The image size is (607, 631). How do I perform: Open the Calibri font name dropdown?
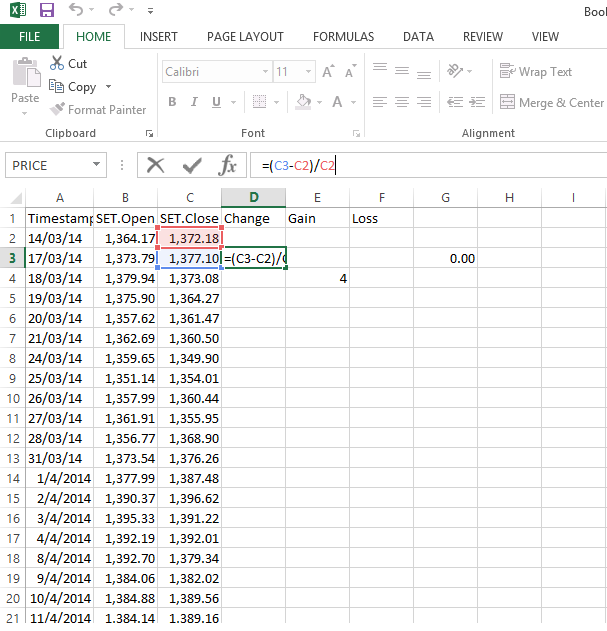click(265, 72)
